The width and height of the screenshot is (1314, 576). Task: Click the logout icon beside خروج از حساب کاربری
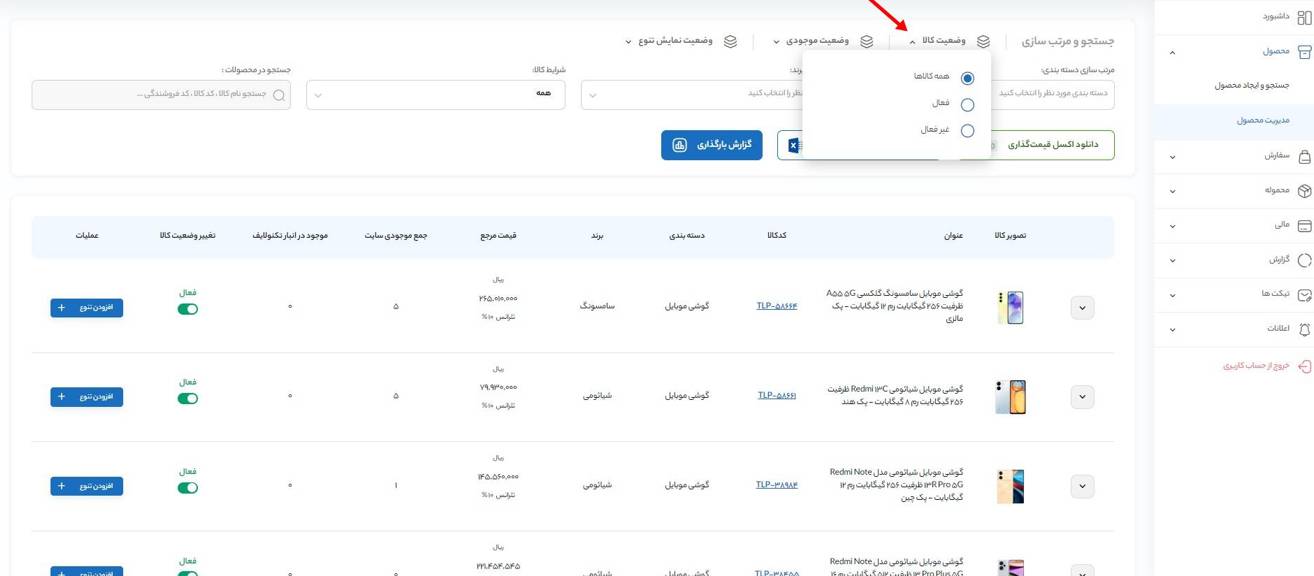pyautogui.click(x=1304, y=366)
